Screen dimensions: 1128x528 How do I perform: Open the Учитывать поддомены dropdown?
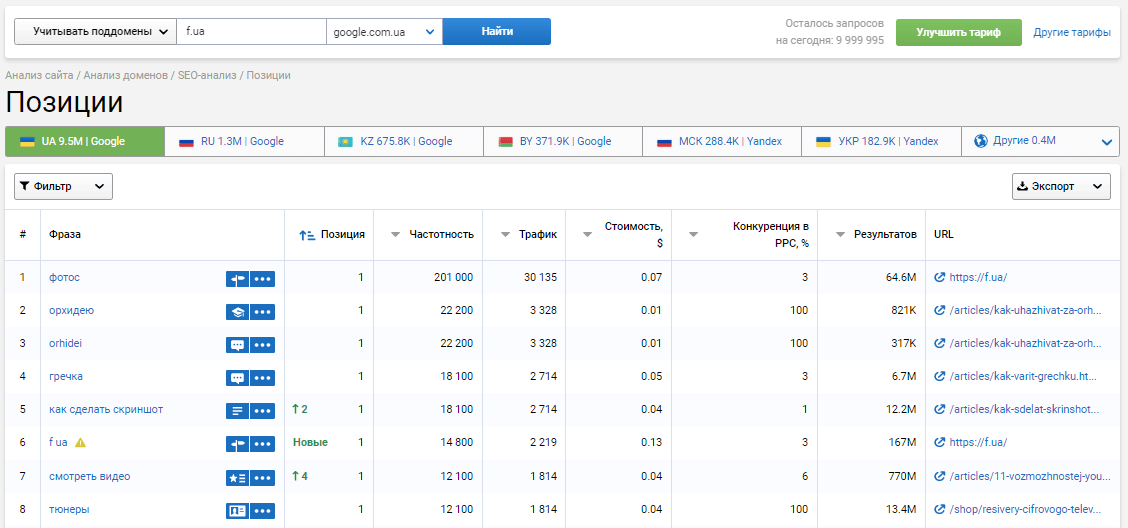[x=95, y=32]
